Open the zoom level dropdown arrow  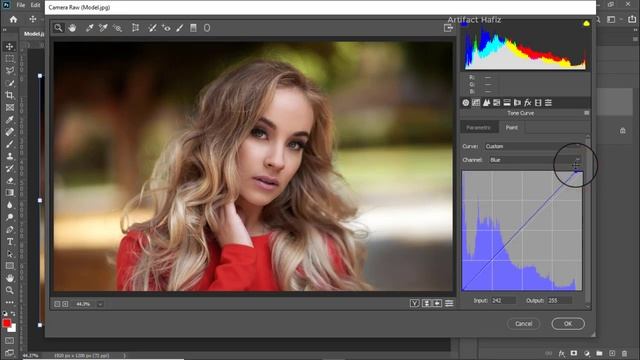[100, 304]
